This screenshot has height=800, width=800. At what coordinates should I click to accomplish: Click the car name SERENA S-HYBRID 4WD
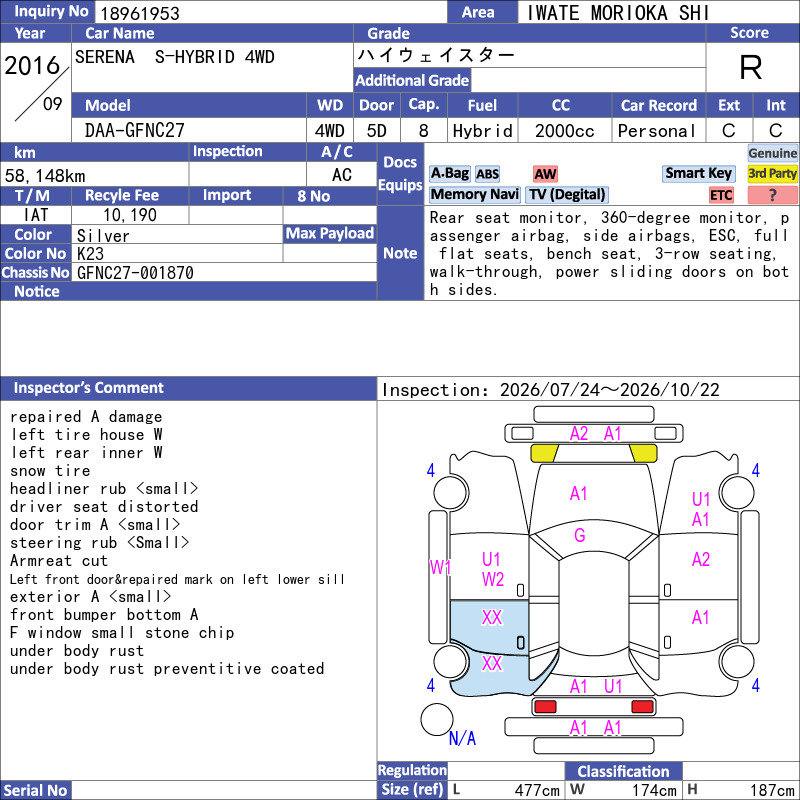174,57
